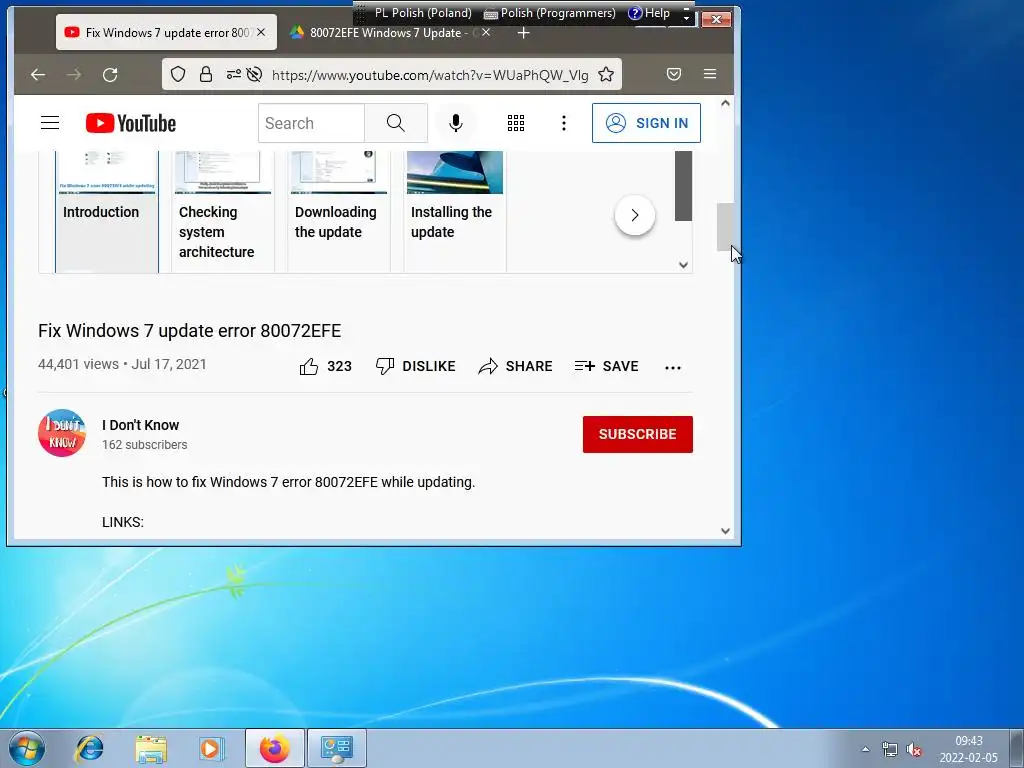1024x768 pixels.
Task: Open Windows Media Player from taskbar
Action: pos(211,748)
